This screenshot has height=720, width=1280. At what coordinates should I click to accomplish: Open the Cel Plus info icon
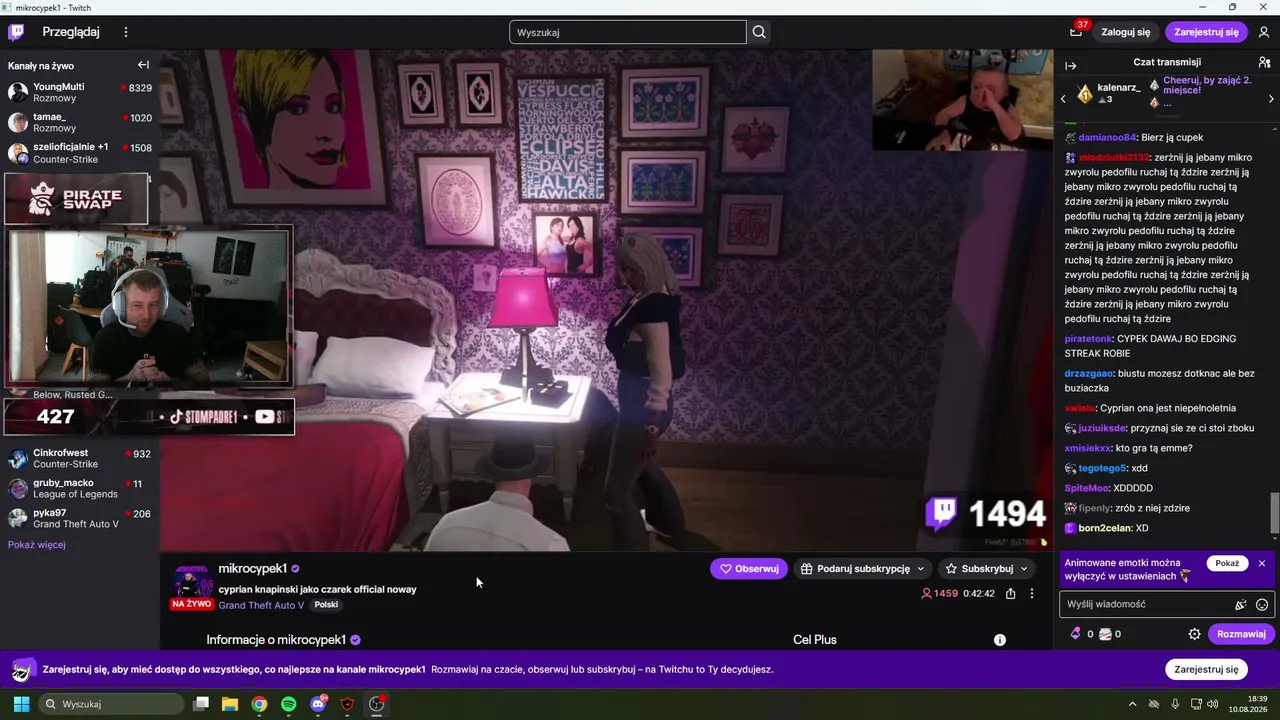coord(999,640)
